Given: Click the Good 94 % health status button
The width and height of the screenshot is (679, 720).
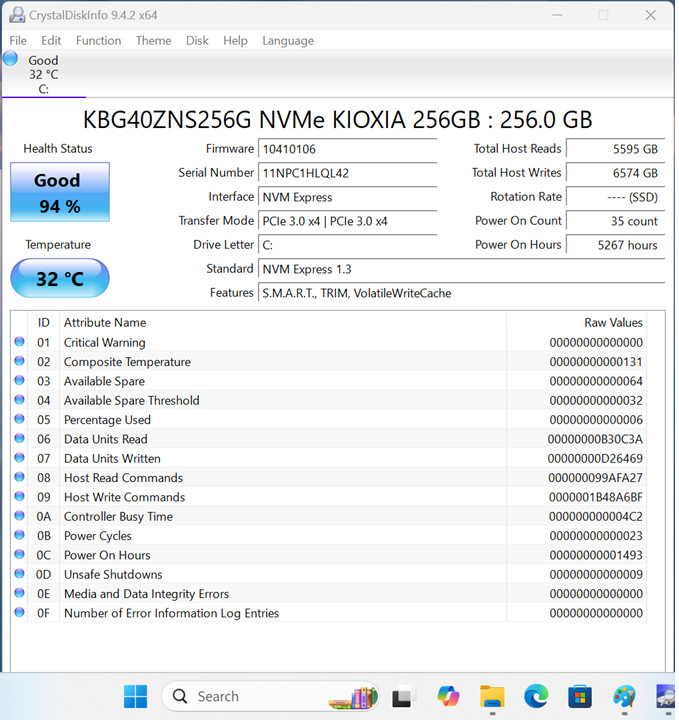Looking at the screenshot, I should coord(60,192).
